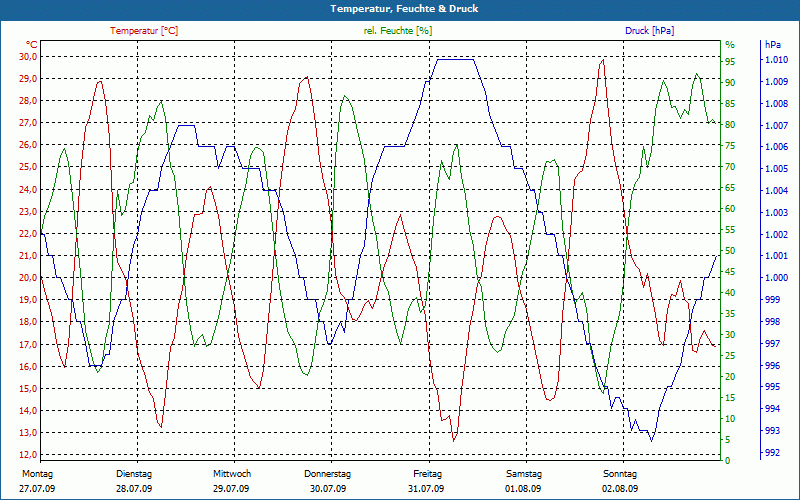Click the '70' humidity axis value

[730, 167]
